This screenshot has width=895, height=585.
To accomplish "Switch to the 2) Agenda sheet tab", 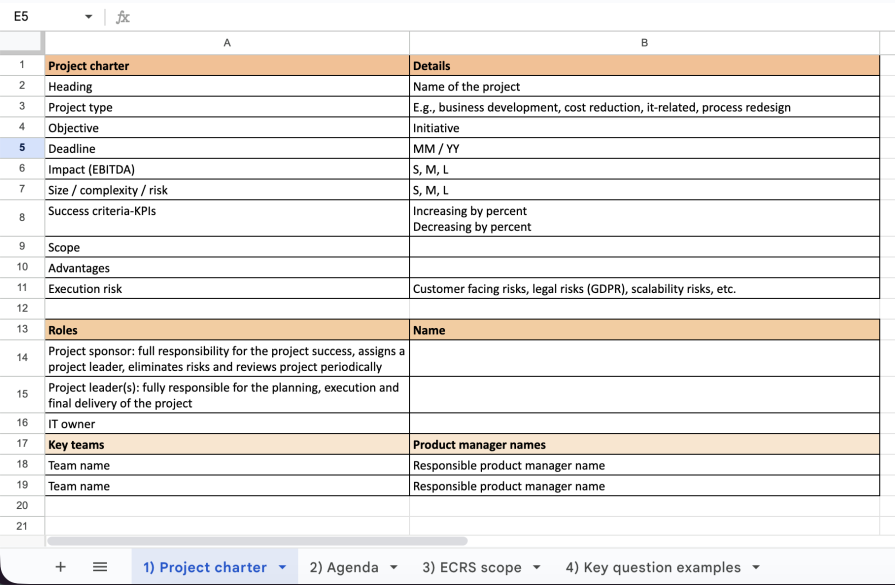I will 344,567.
